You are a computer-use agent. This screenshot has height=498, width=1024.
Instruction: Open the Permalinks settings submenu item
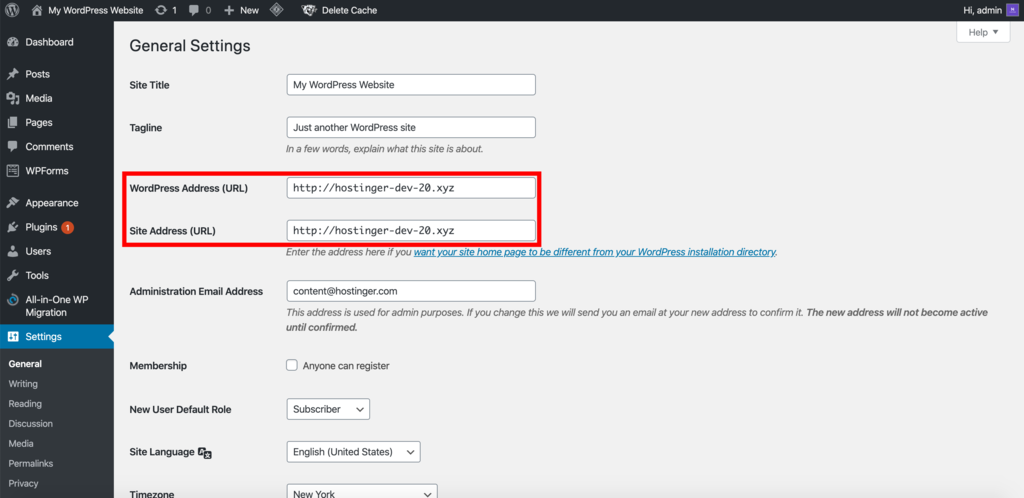tap(31, 463)
